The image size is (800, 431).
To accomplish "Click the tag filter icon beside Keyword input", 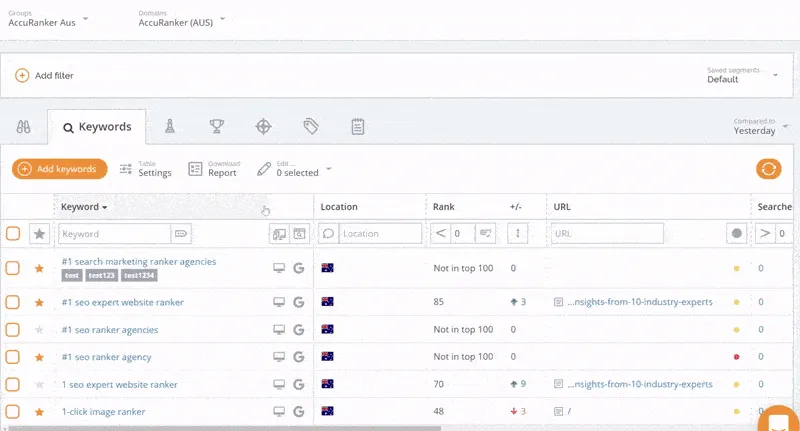I will click(181, 234).
